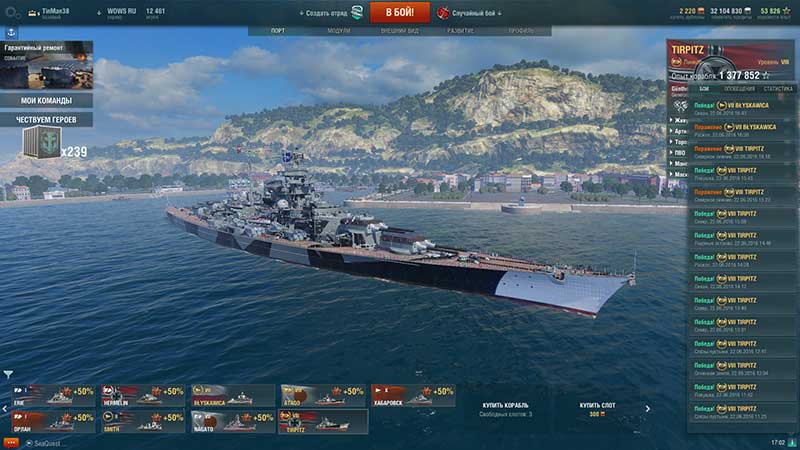Viewport: 800px width, 450px height.
Task: Expand the ПВО parameters section
Action: [678, 153]
